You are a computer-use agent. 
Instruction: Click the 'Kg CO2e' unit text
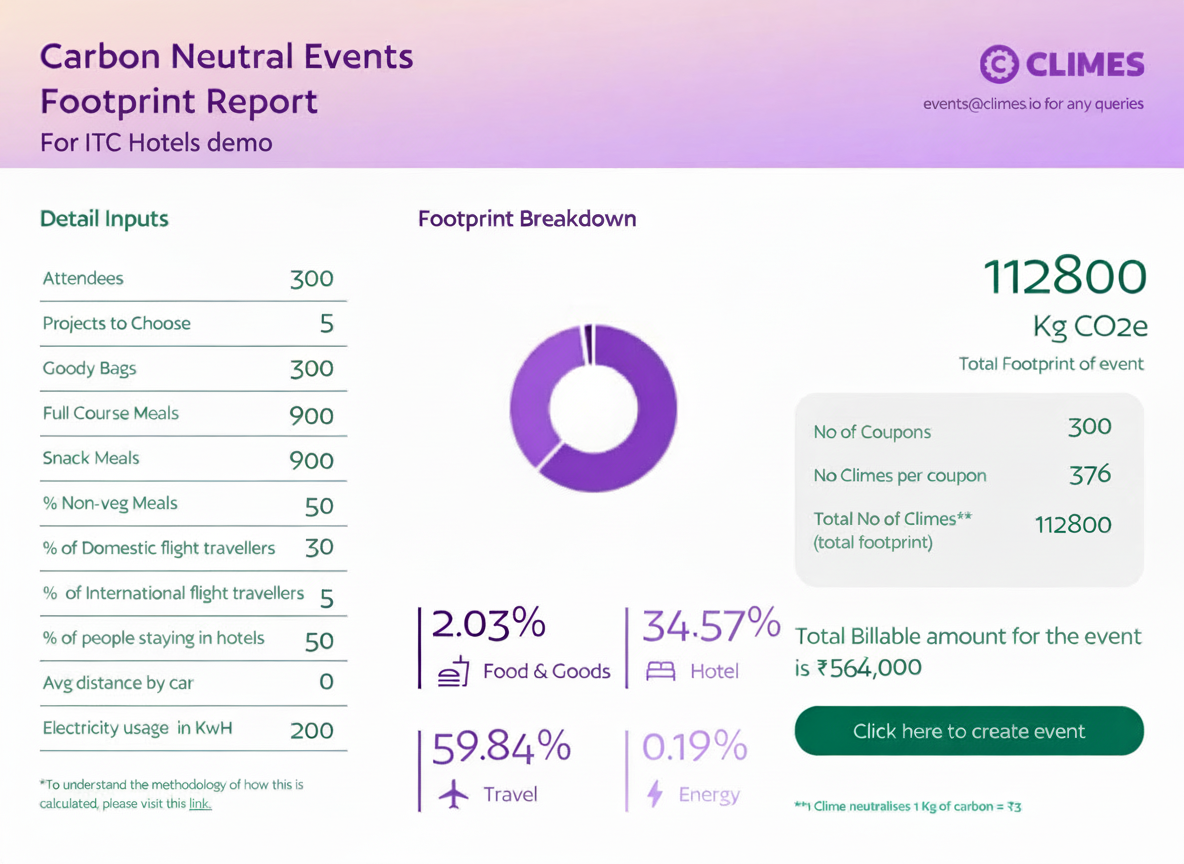1090,326
